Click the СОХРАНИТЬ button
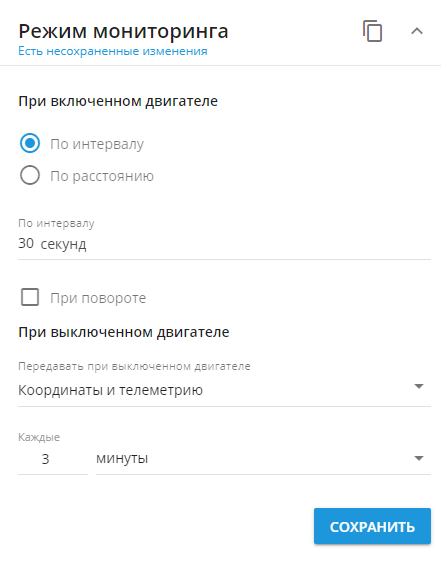Viewport: 441px width, 563px height. [372, 526]
